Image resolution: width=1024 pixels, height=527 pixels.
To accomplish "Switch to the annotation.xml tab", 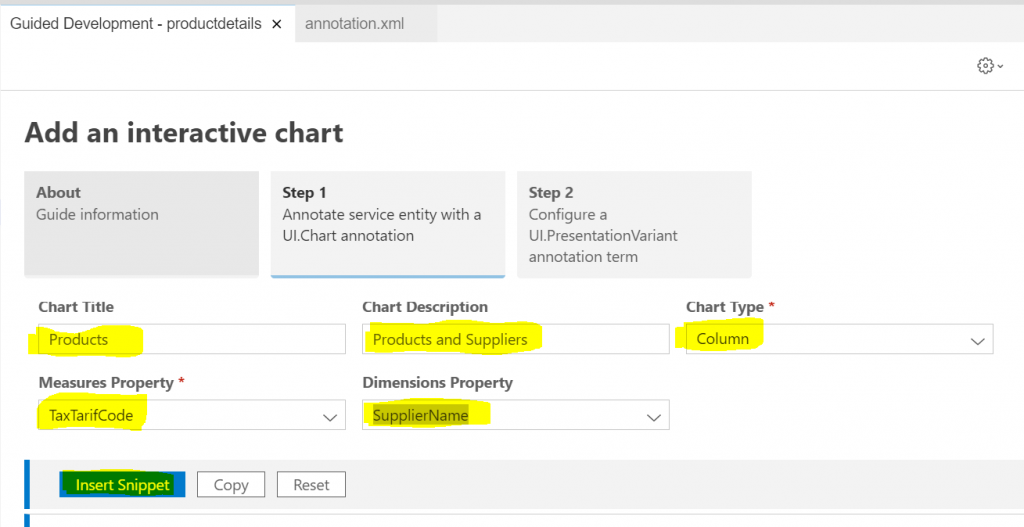I will [355, 24].
